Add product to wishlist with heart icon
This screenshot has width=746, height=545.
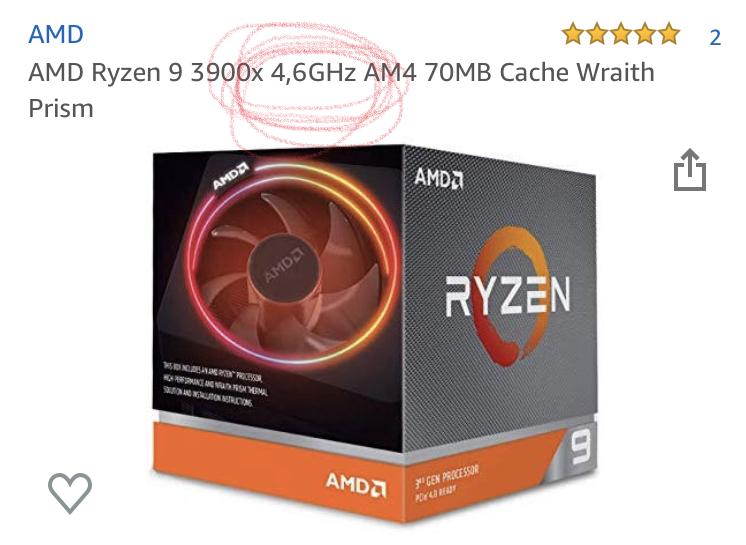[70, 493]
